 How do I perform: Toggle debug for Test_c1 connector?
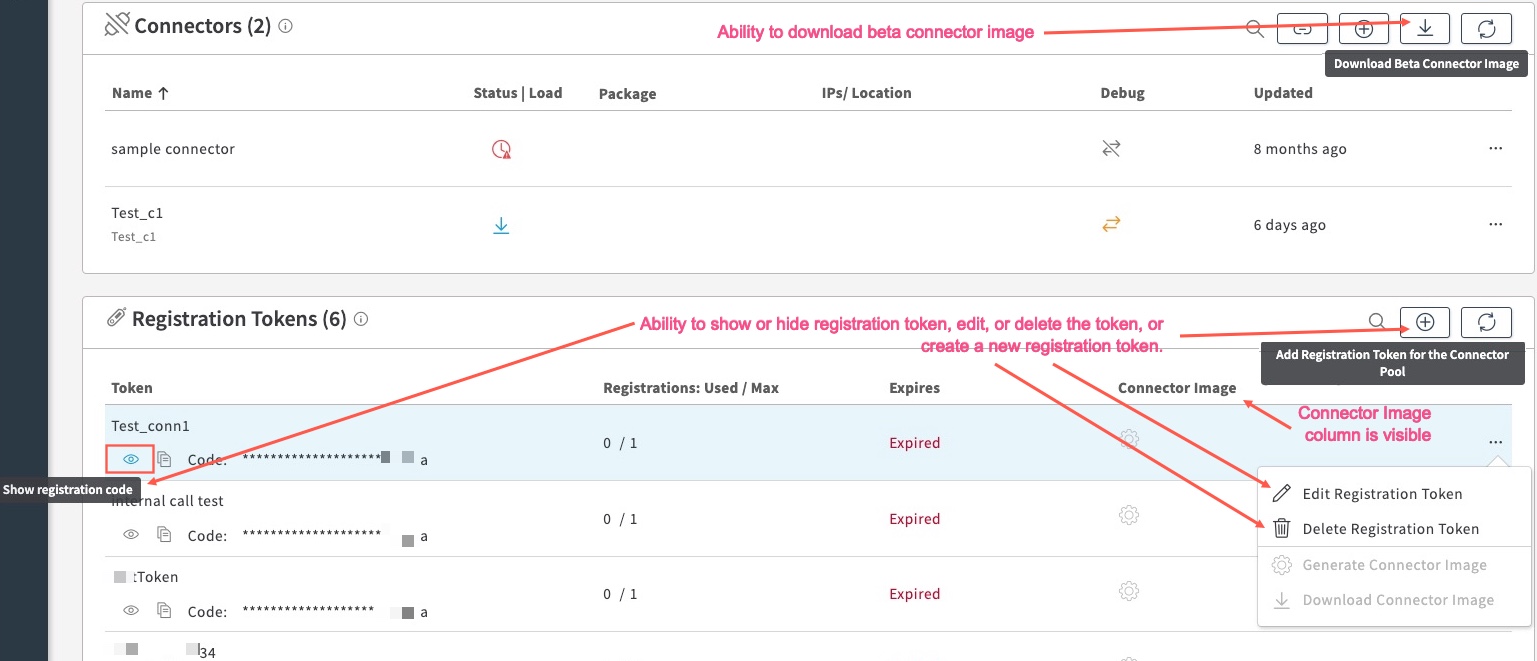[x=1111, y=225]
